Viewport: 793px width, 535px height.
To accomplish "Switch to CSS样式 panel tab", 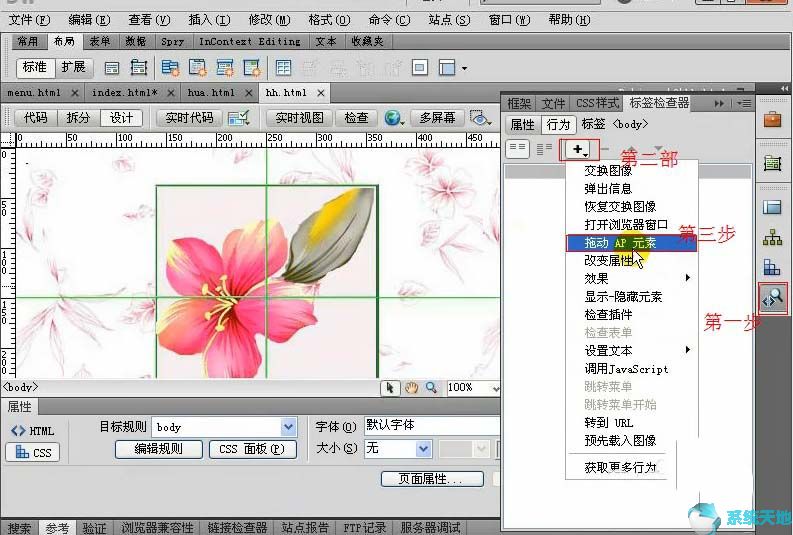I will click(x=597, y=103).
